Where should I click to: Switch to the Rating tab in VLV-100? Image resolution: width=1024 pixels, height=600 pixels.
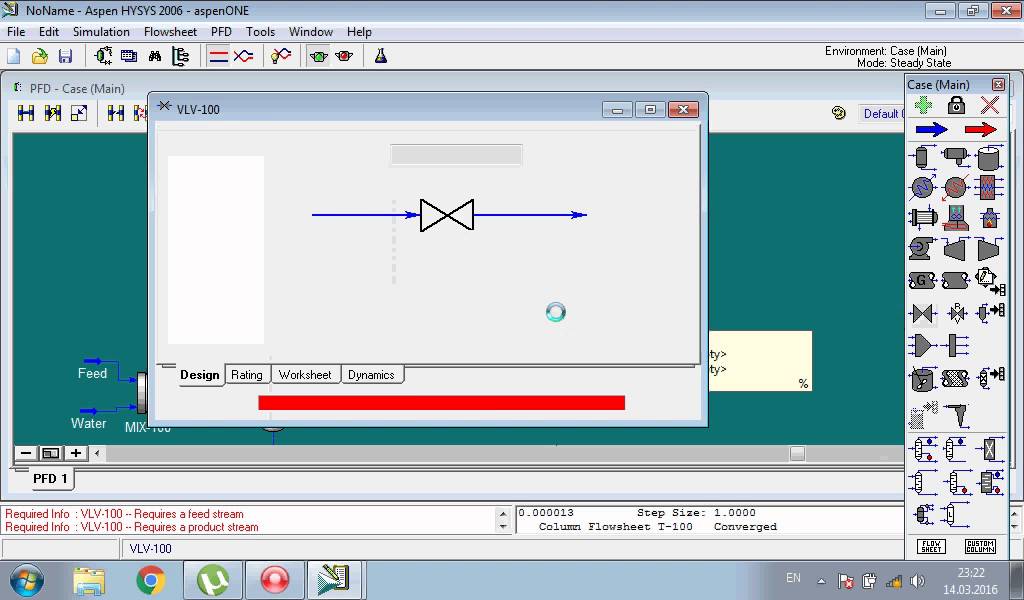pos(247,375)
